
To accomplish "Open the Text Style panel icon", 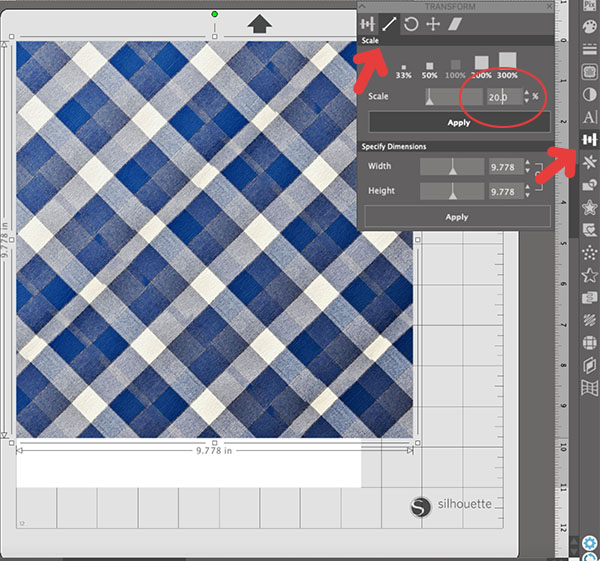I will click(x=589, y=117).
